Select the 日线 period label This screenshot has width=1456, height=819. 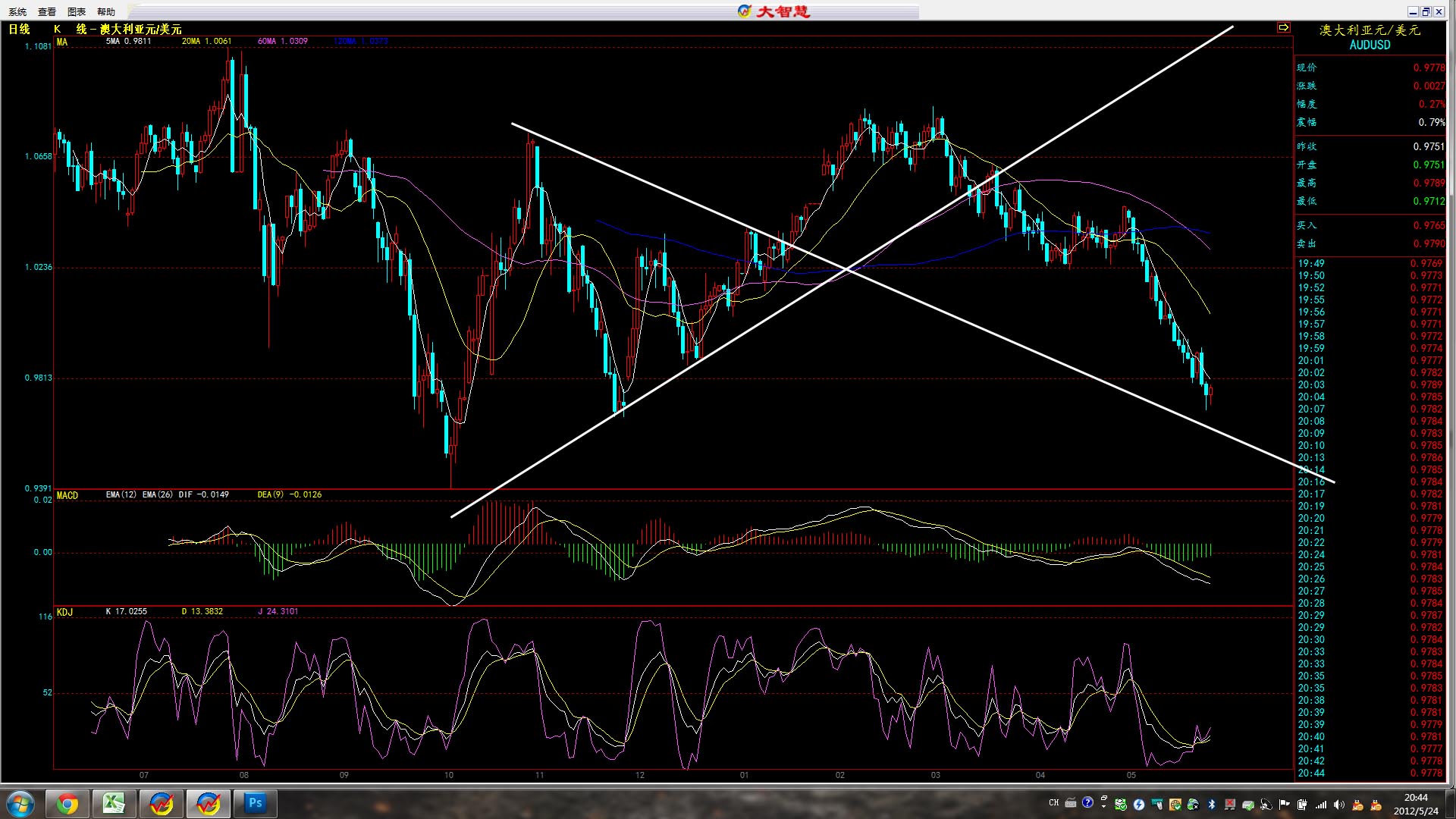pos(19,29)
